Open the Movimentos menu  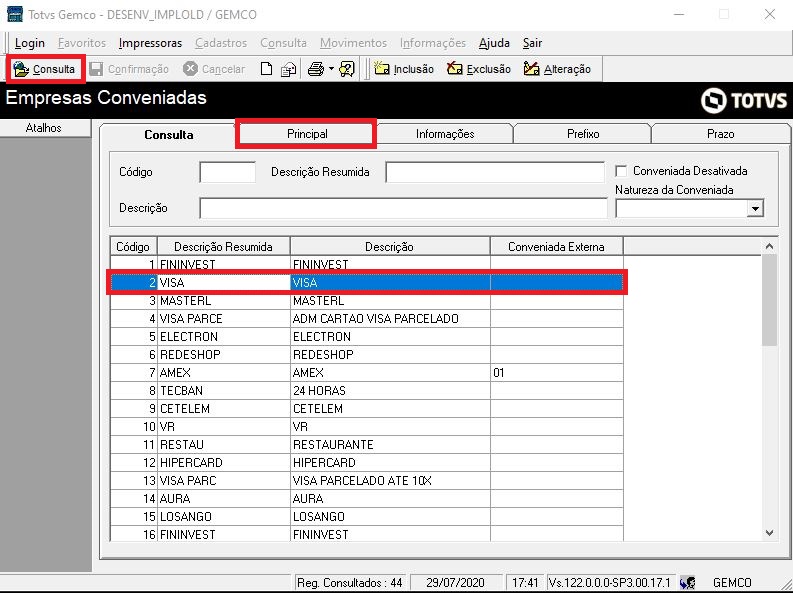coord(354,43)
